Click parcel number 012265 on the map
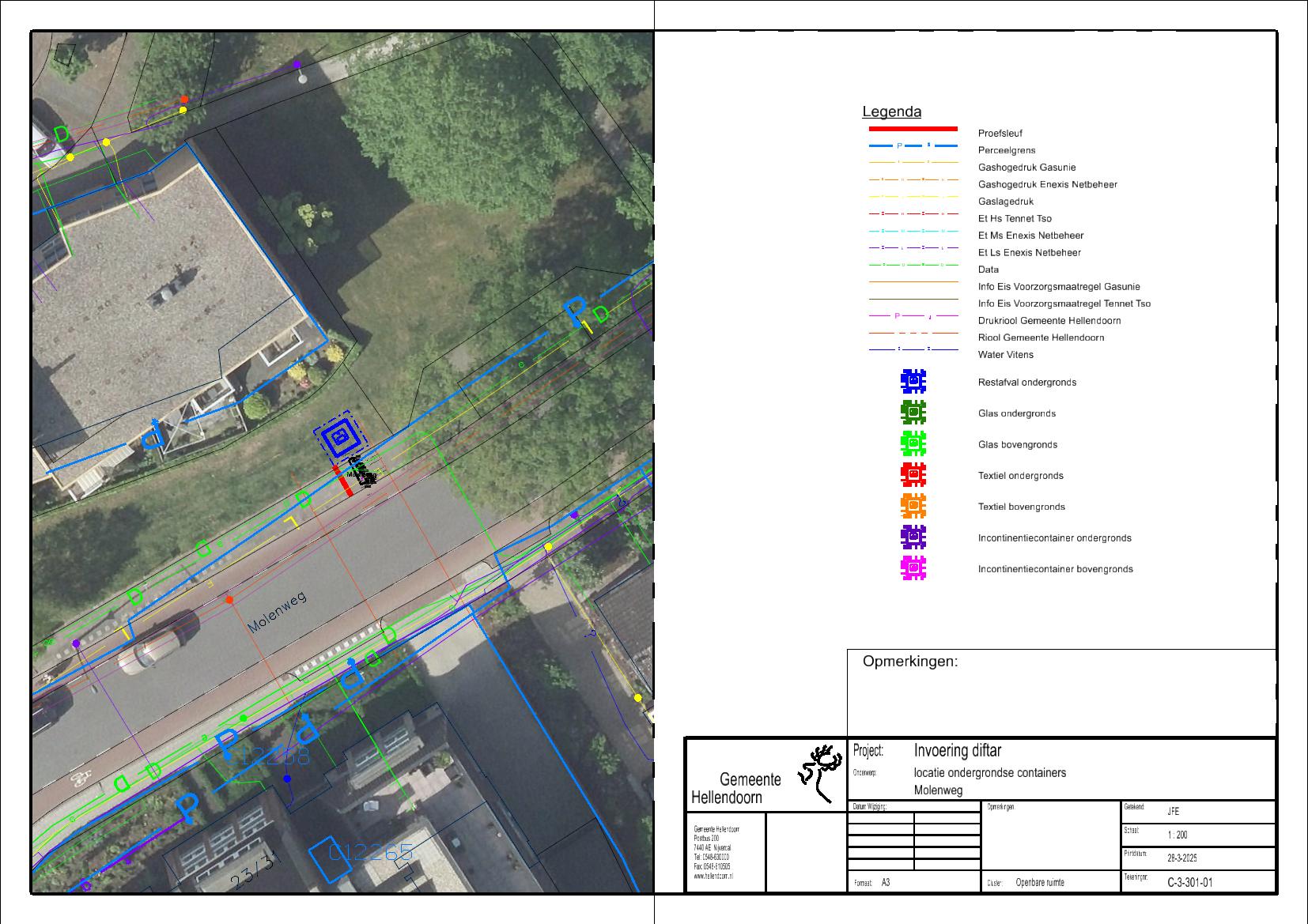The height and width of the screenshot is (924, 1308). (x=371, y=852)
